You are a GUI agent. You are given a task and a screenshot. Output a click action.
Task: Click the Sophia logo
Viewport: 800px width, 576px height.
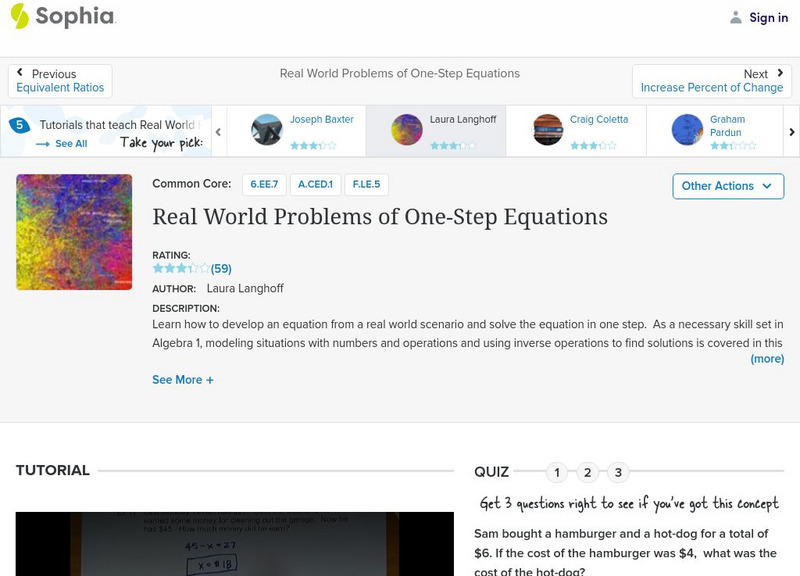click(63, 16)
